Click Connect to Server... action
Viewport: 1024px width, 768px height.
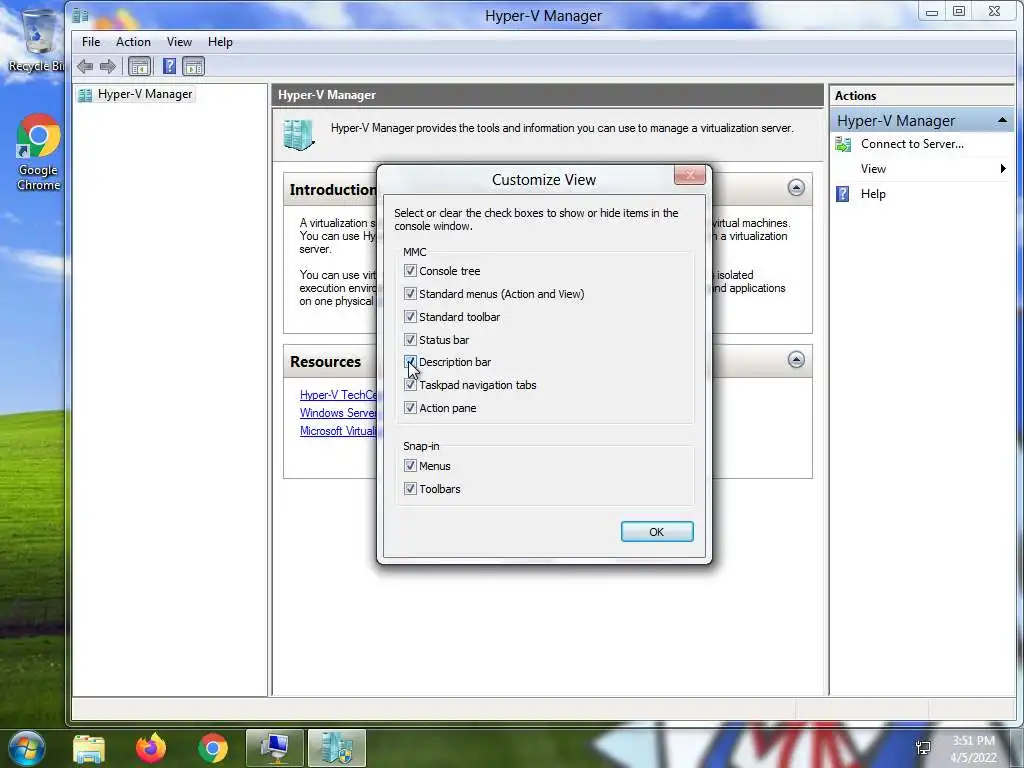pos(912,144)
